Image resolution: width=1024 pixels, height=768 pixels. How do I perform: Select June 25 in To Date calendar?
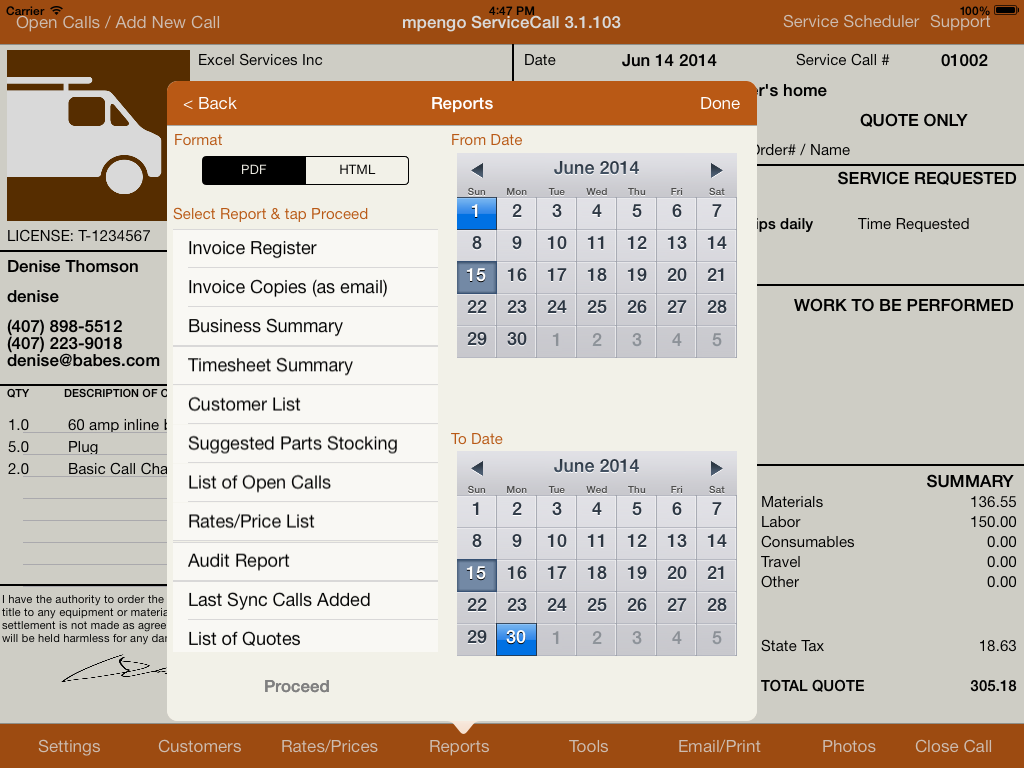(597, 605)
